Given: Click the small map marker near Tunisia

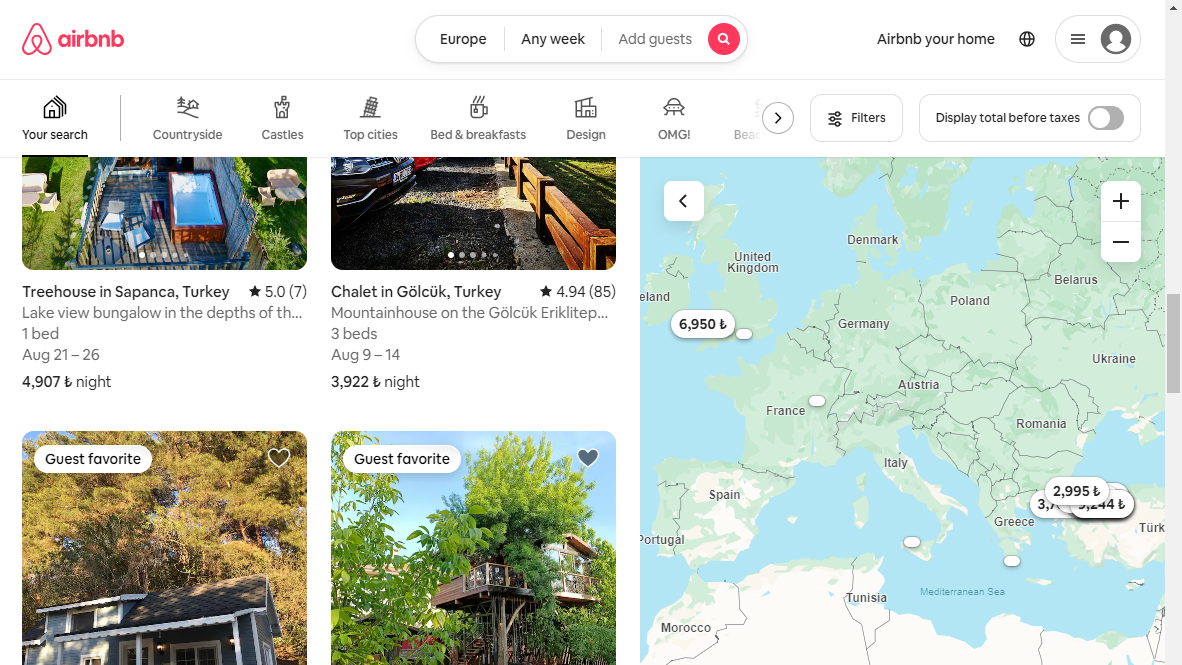Looking at the screenshot, I should pyautogui.click(x=912, y=542).
